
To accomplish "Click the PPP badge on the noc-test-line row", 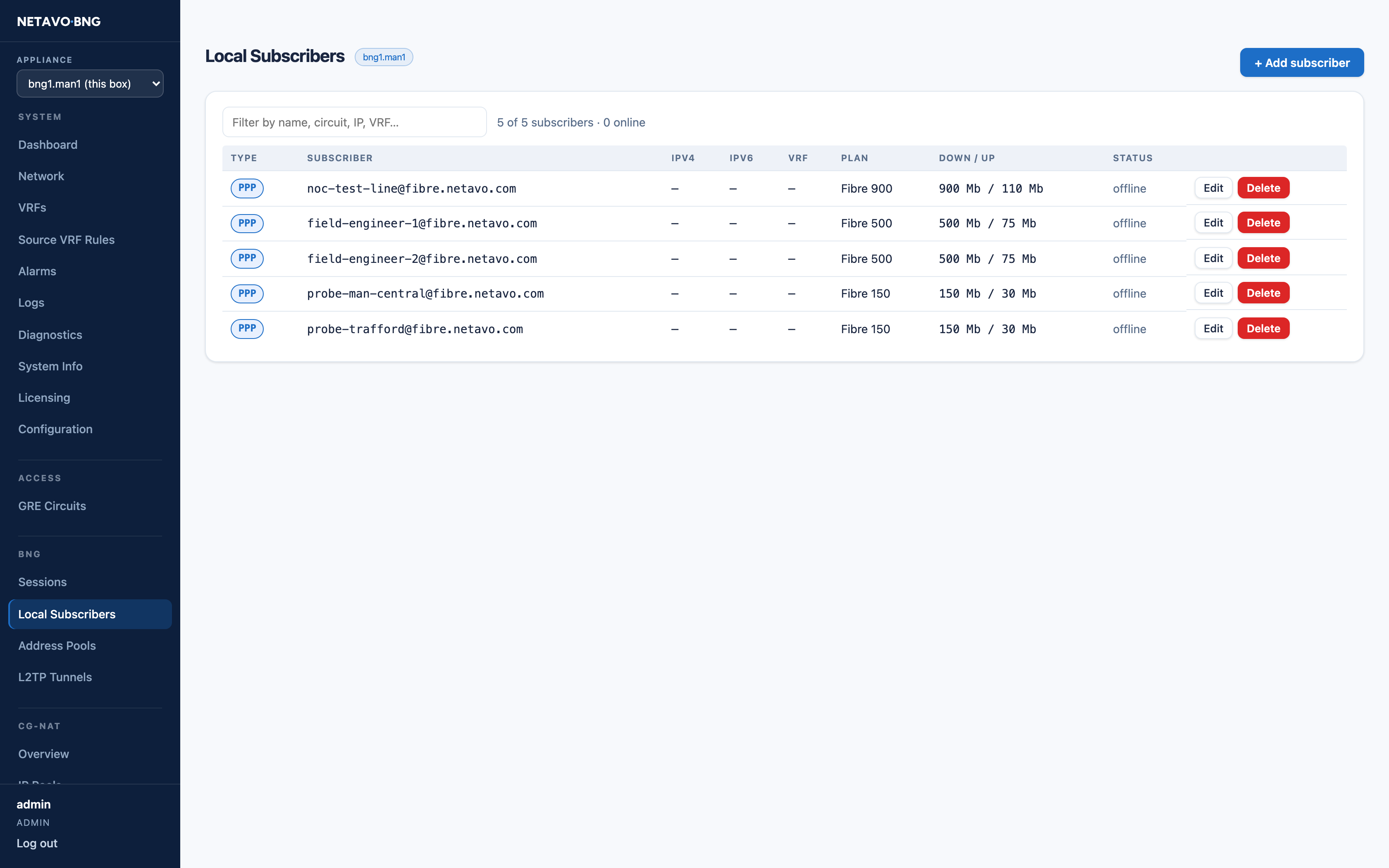I will (247, 188).
